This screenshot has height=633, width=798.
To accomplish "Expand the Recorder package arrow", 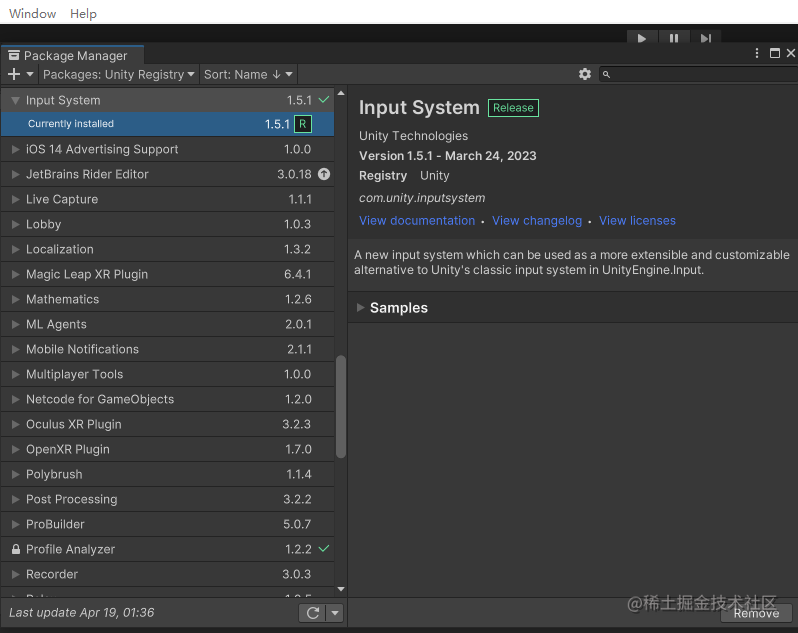I will pyautogui.click(x=15, y=574).
